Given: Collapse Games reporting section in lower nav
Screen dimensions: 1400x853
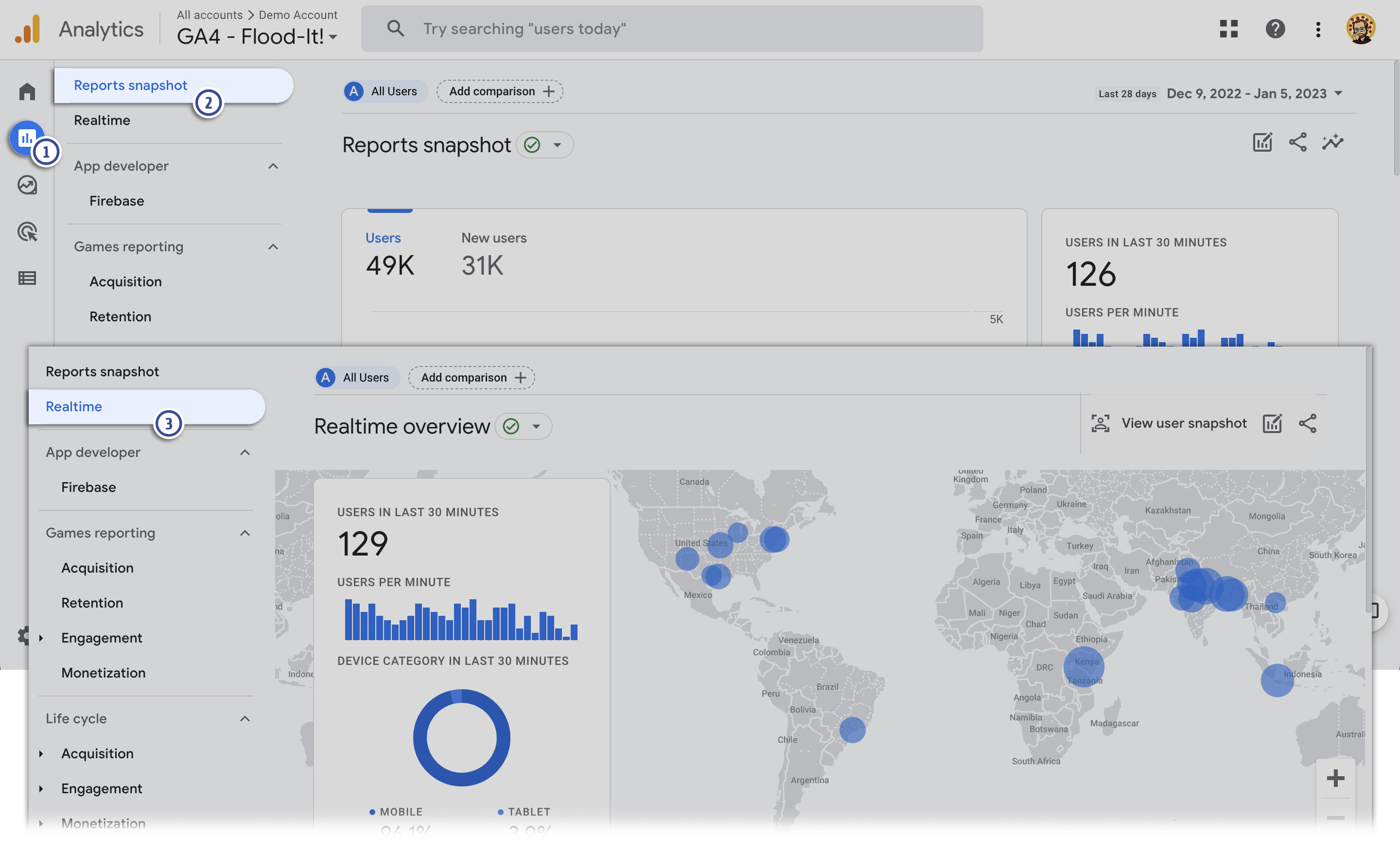Looking at the screenshot, I should click(x=245, y=533).
